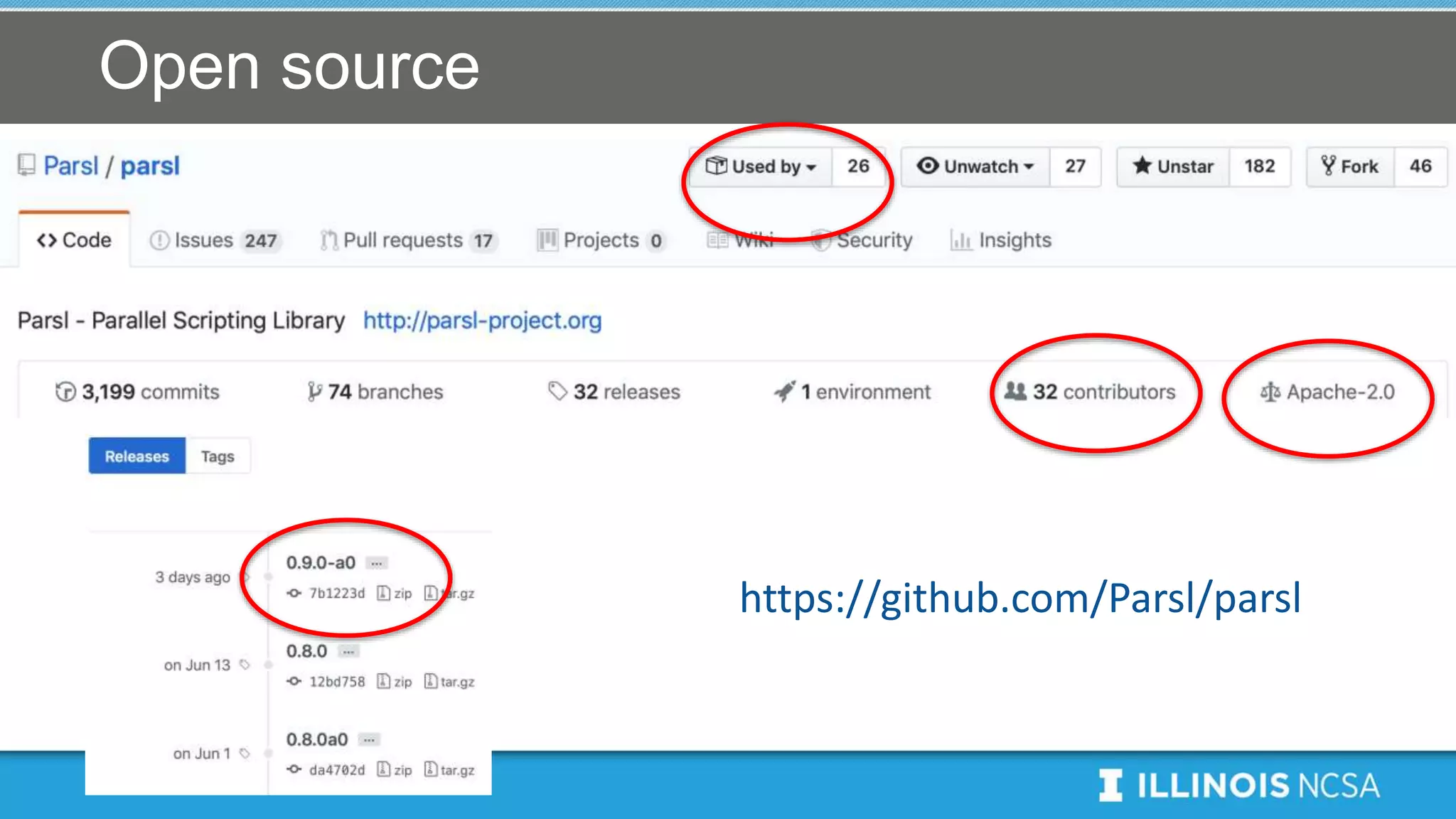This screenshot has height=819, width=1456.
Task: Open the Issues tab
Action: pyautogui.click(x=215, y=240)
